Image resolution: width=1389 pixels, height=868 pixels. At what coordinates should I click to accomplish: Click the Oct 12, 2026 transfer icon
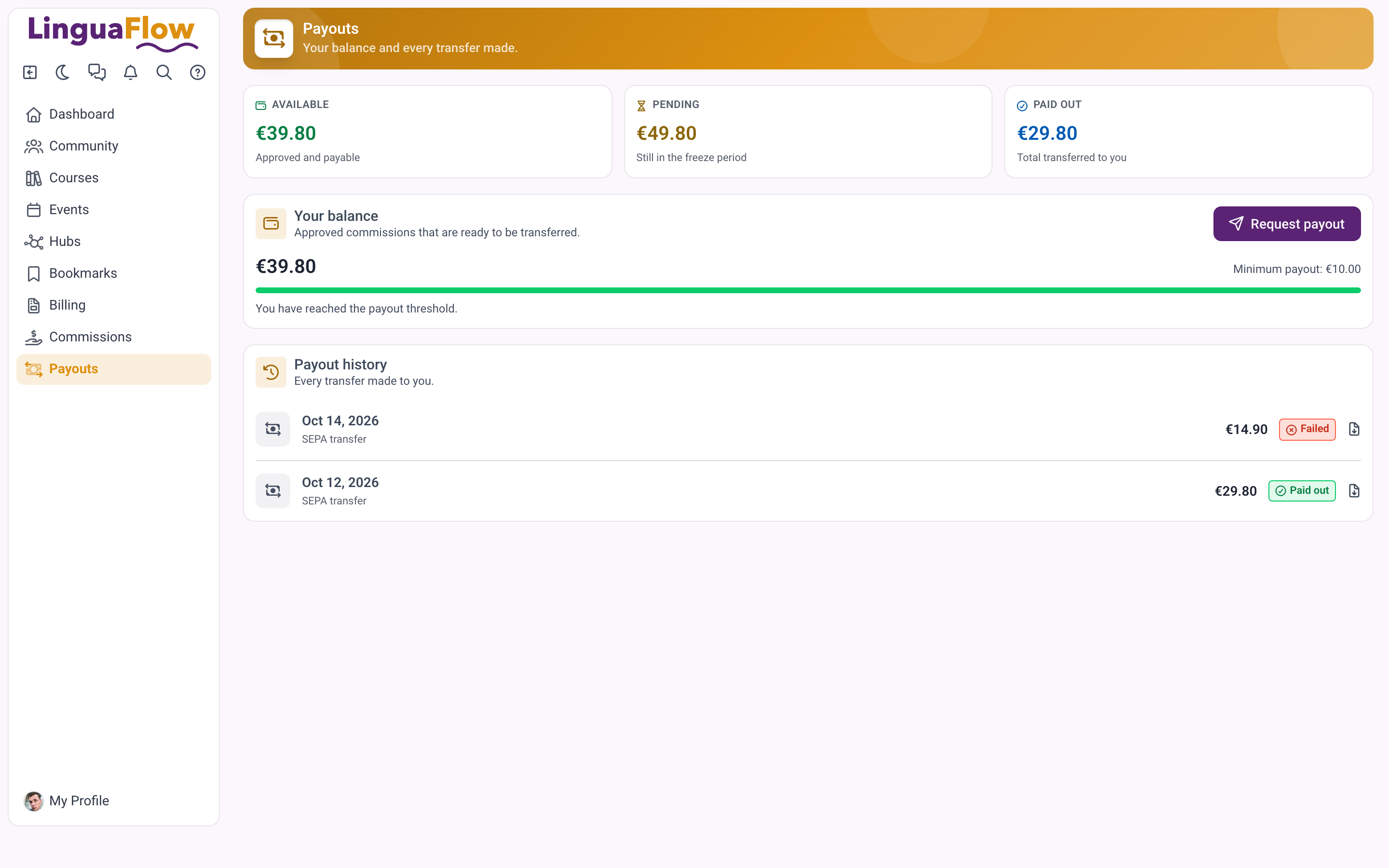tap(272, 491)
